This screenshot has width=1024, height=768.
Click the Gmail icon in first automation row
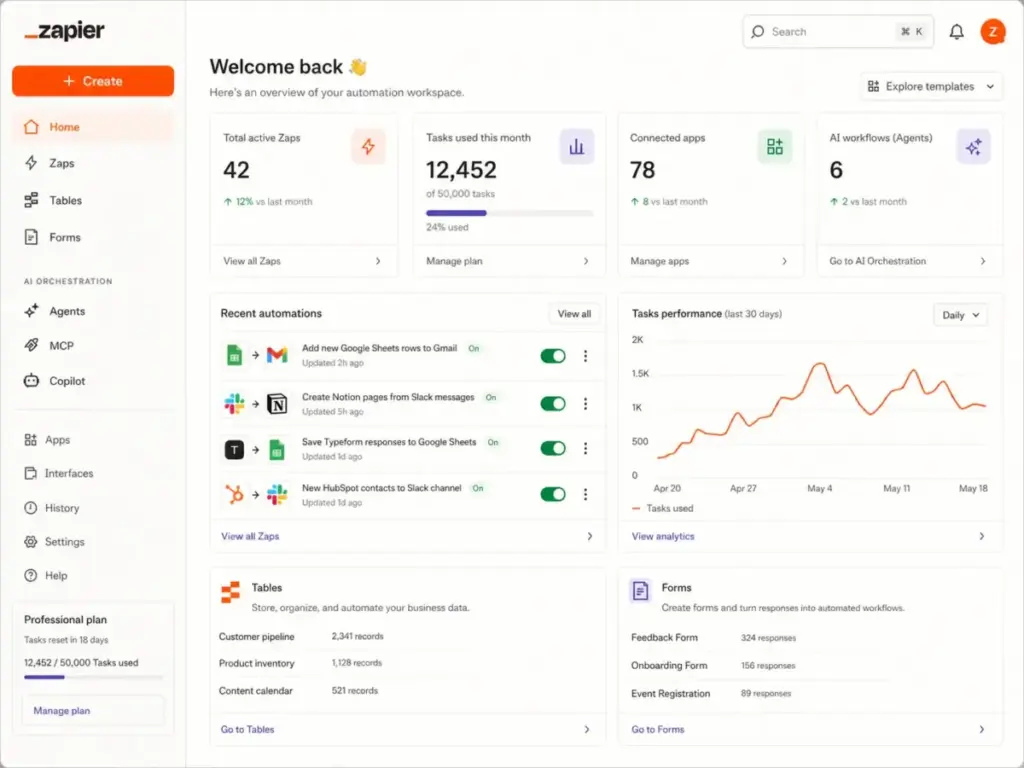click(277, 355)
